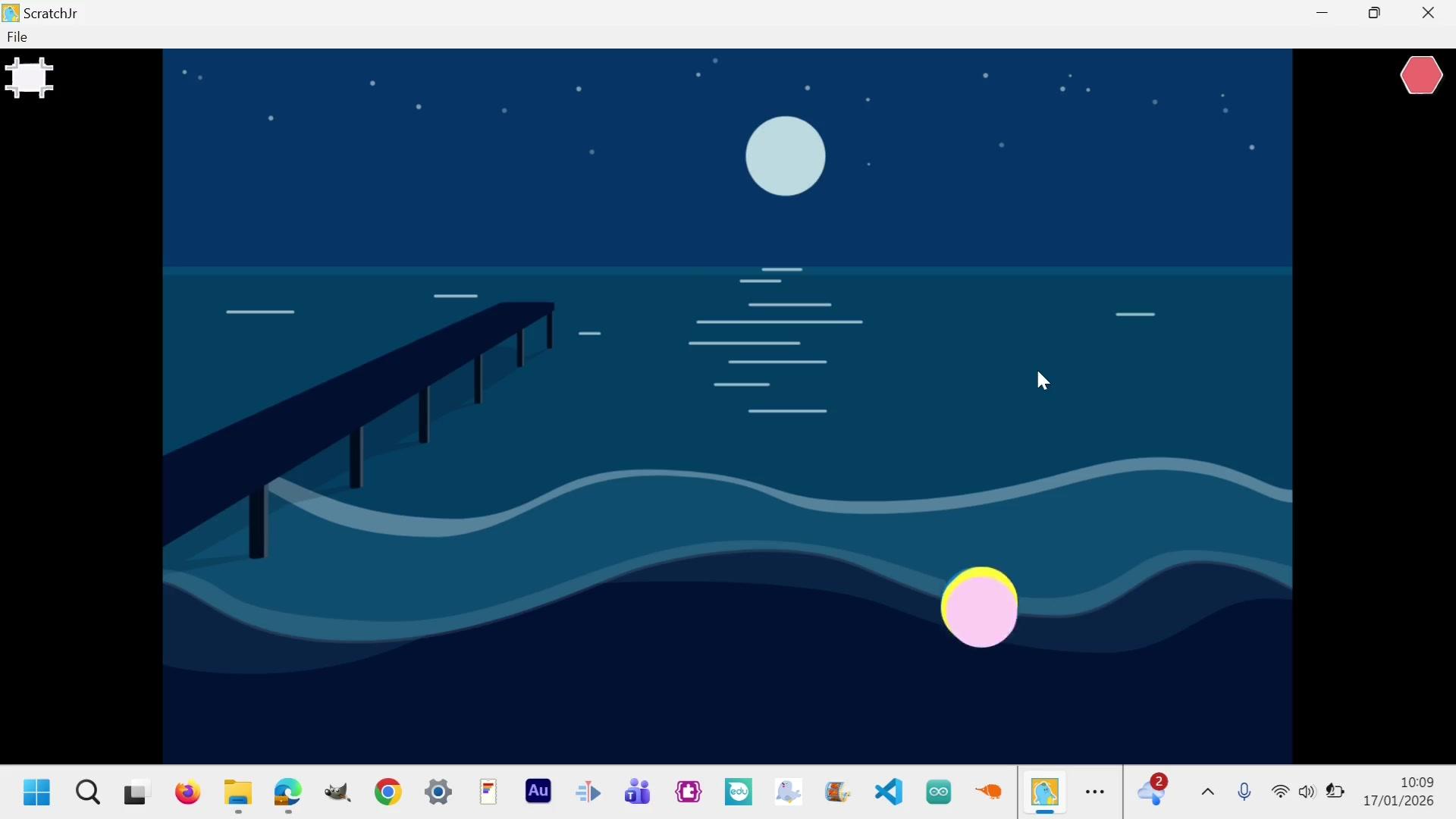This screenshot has height=819, width=1456.
Task: Toggle microphone icon in system tray
Action: [1244, 792]
